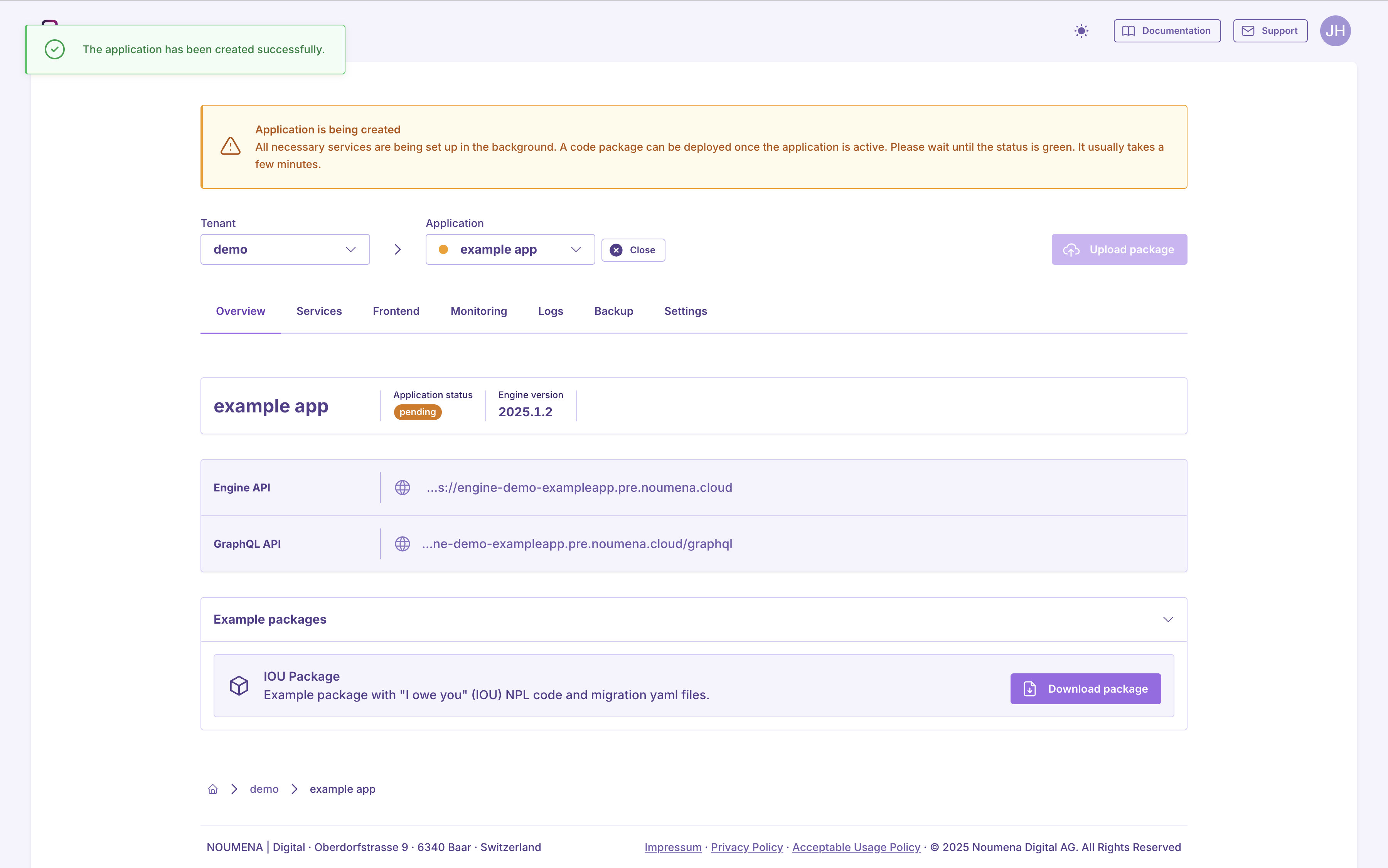Click the globe icon beside Engine API

click(x=402, y=488)
